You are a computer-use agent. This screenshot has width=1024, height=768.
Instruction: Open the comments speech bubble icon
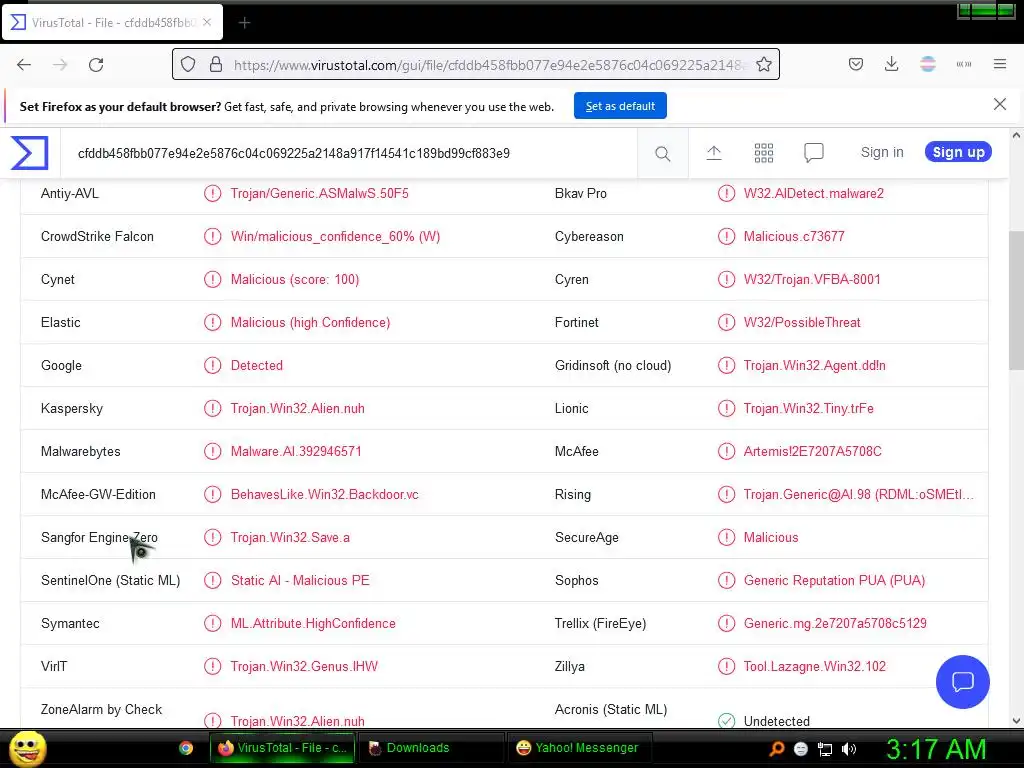[814, 153]
